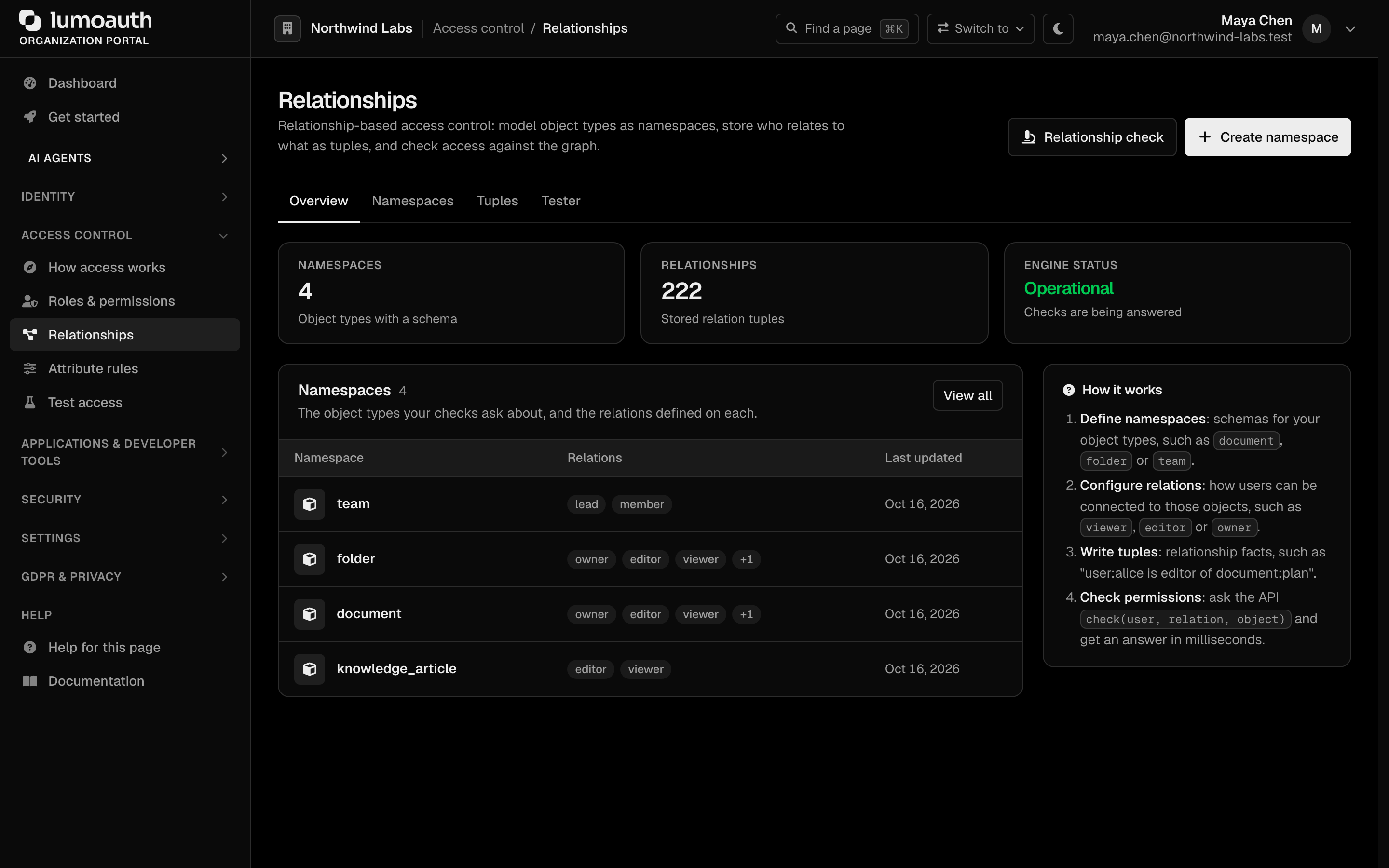Click the View all namespaces button
1389x868 pixels.
(x=967, y=395)
